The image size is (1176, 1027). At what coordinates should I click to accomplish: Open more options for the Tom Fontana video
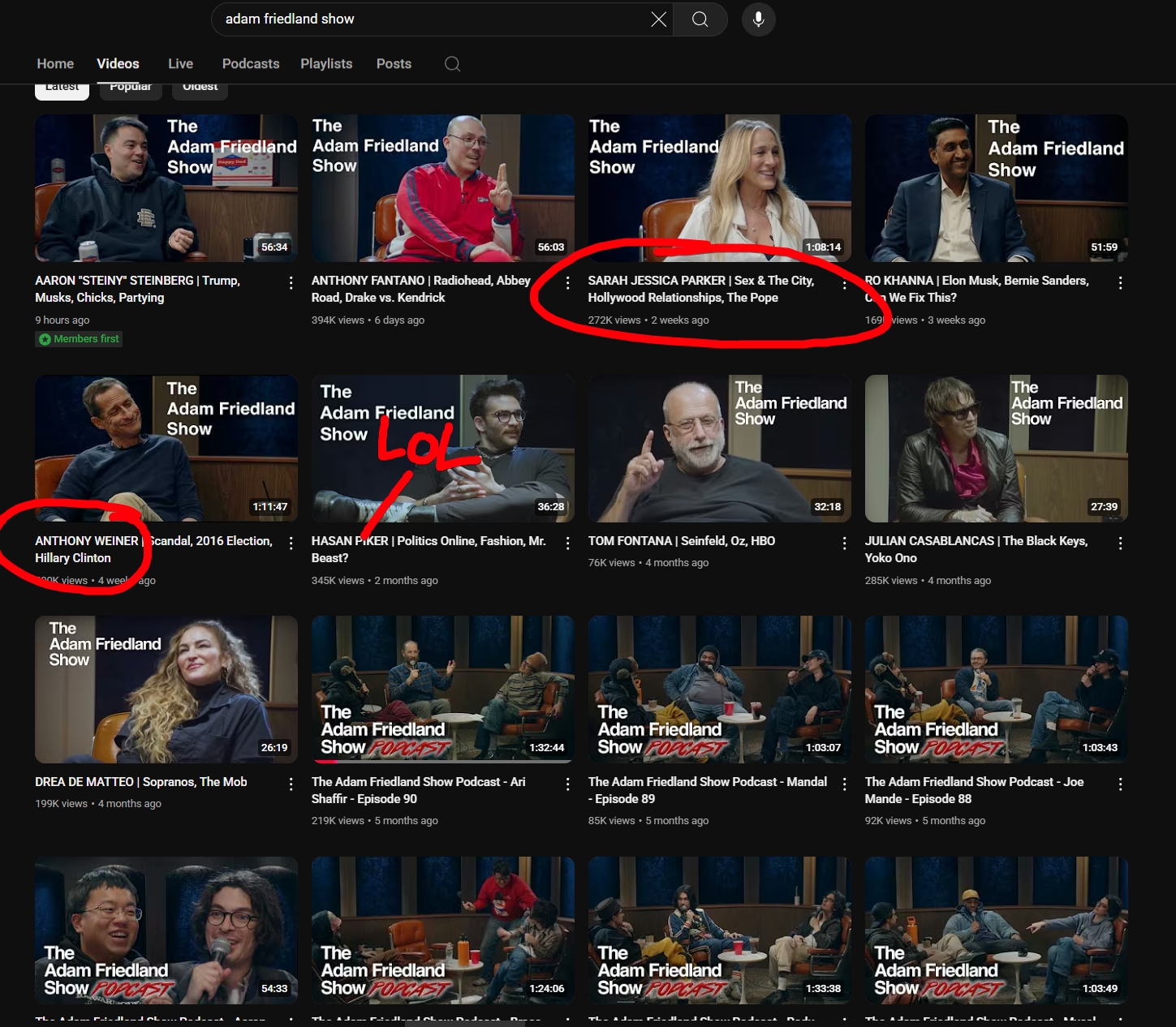(844, 543)
